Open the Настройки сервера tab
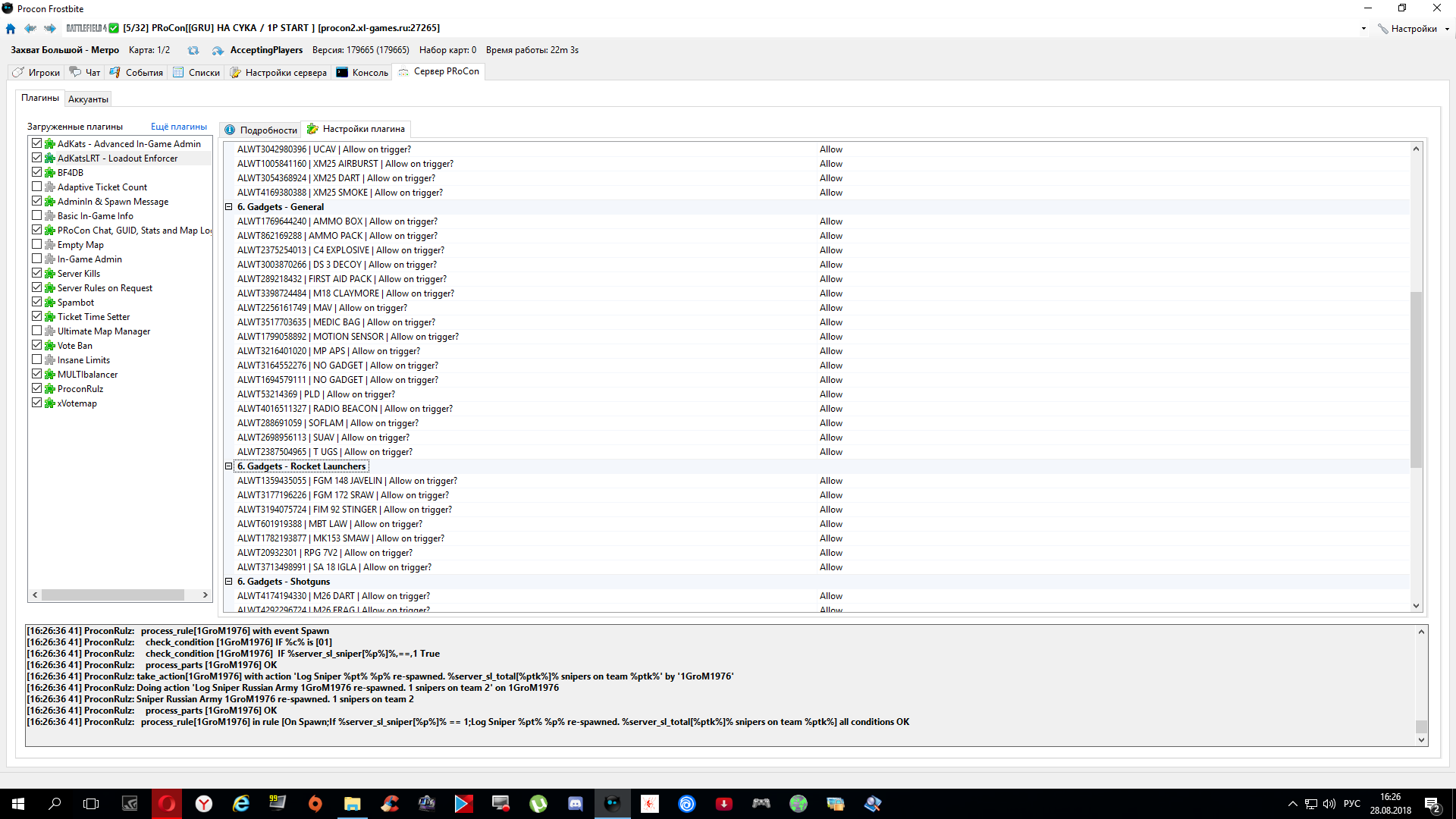 tap(278, 73)
